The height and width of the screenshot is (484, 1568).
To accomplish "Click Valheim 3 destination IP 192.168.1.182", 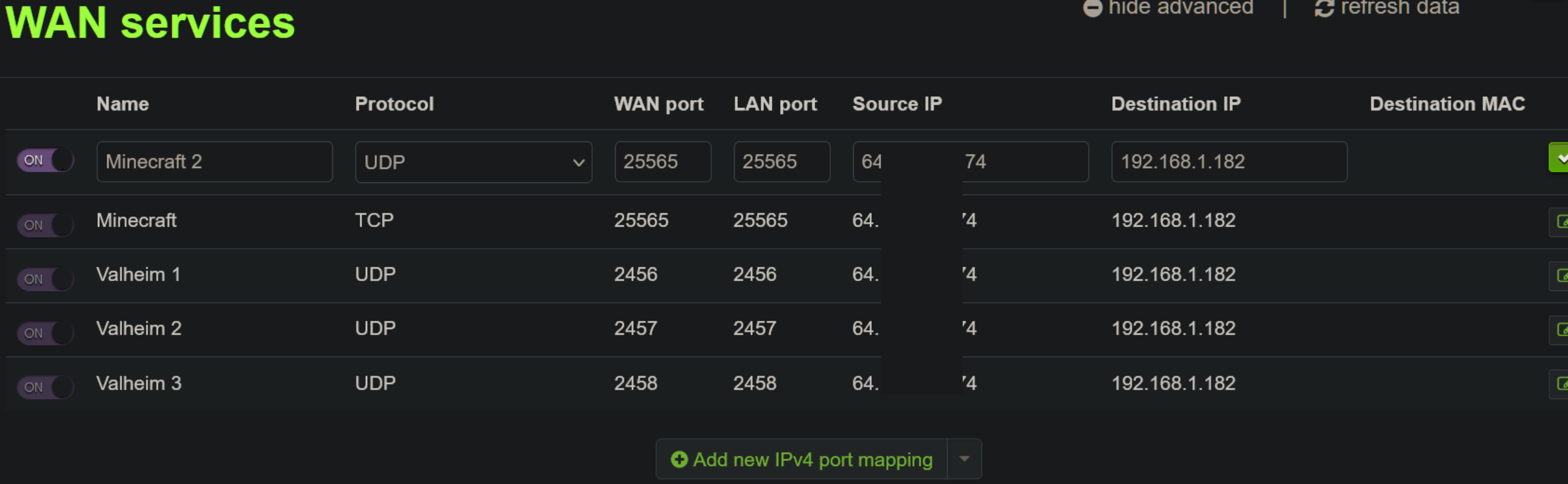I will [1173, 383].
